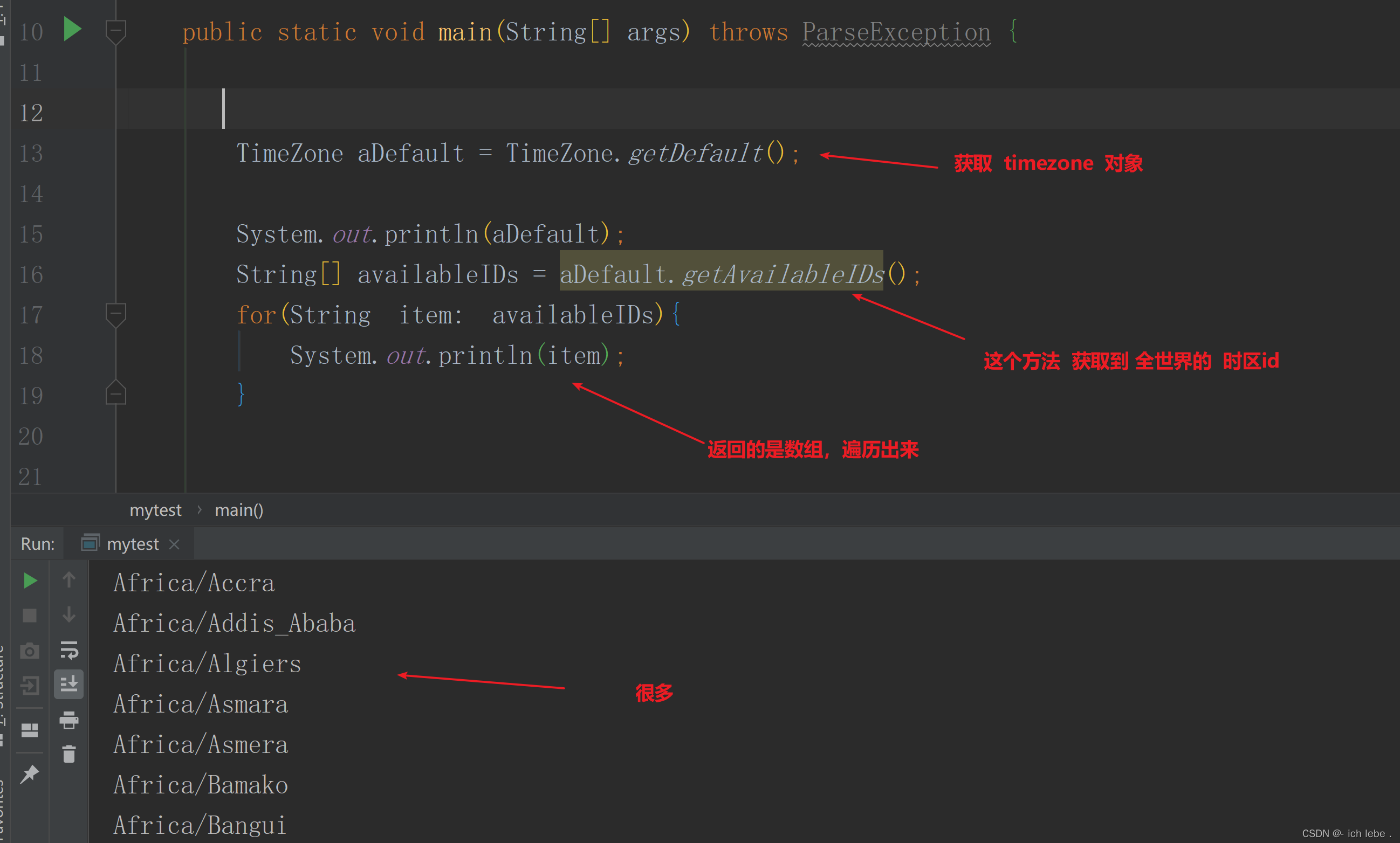
Task: Toggle scroll to end of console
Action: (x=68, y=684)
